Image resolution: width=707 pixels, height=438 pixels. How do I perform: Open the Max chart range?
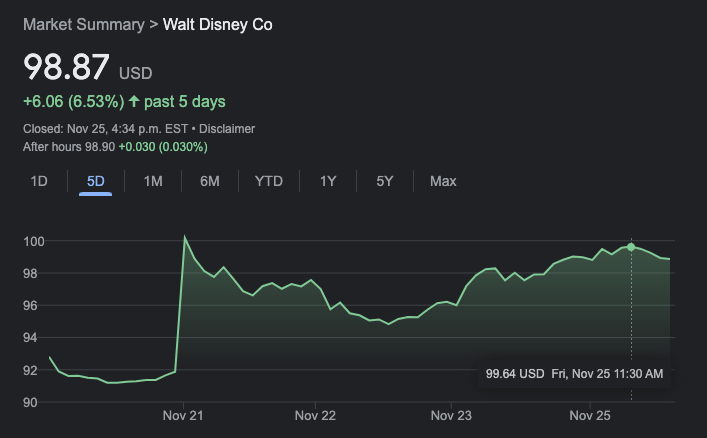443,181
